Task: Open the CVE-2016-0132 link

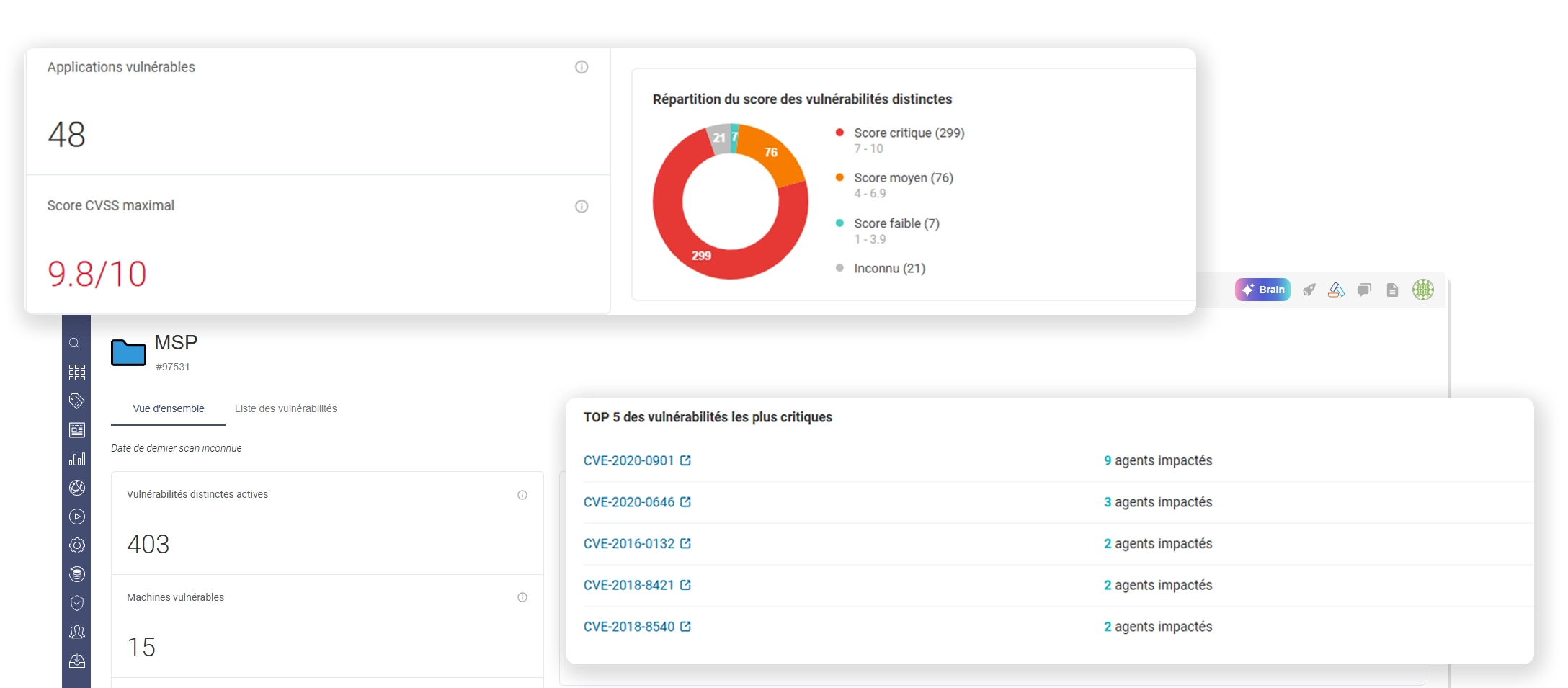Action: [x=628, y=543]
